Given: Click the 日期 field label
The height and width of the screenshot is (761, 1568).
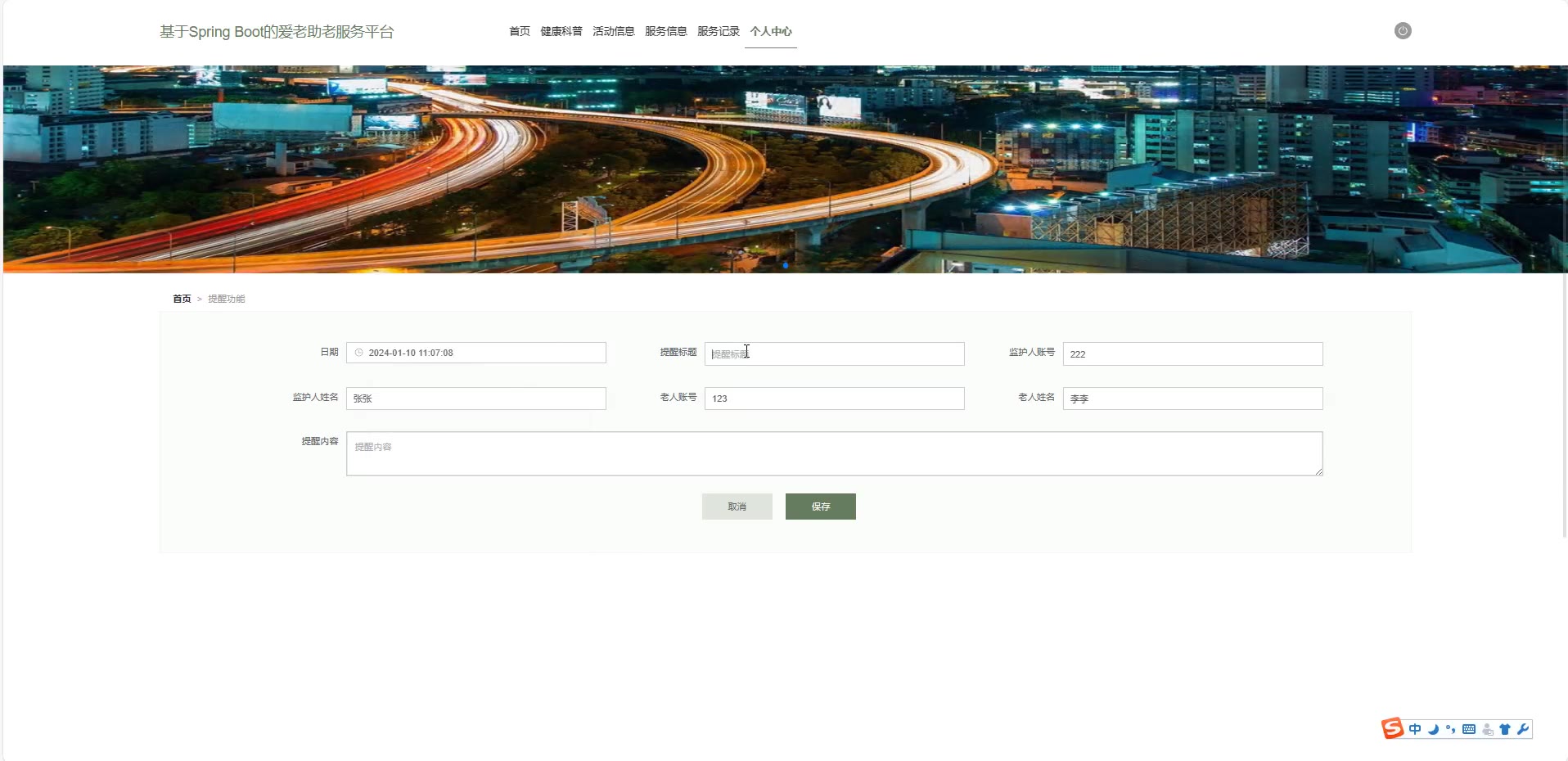Looking at the screenshot, I should [329, 352].
